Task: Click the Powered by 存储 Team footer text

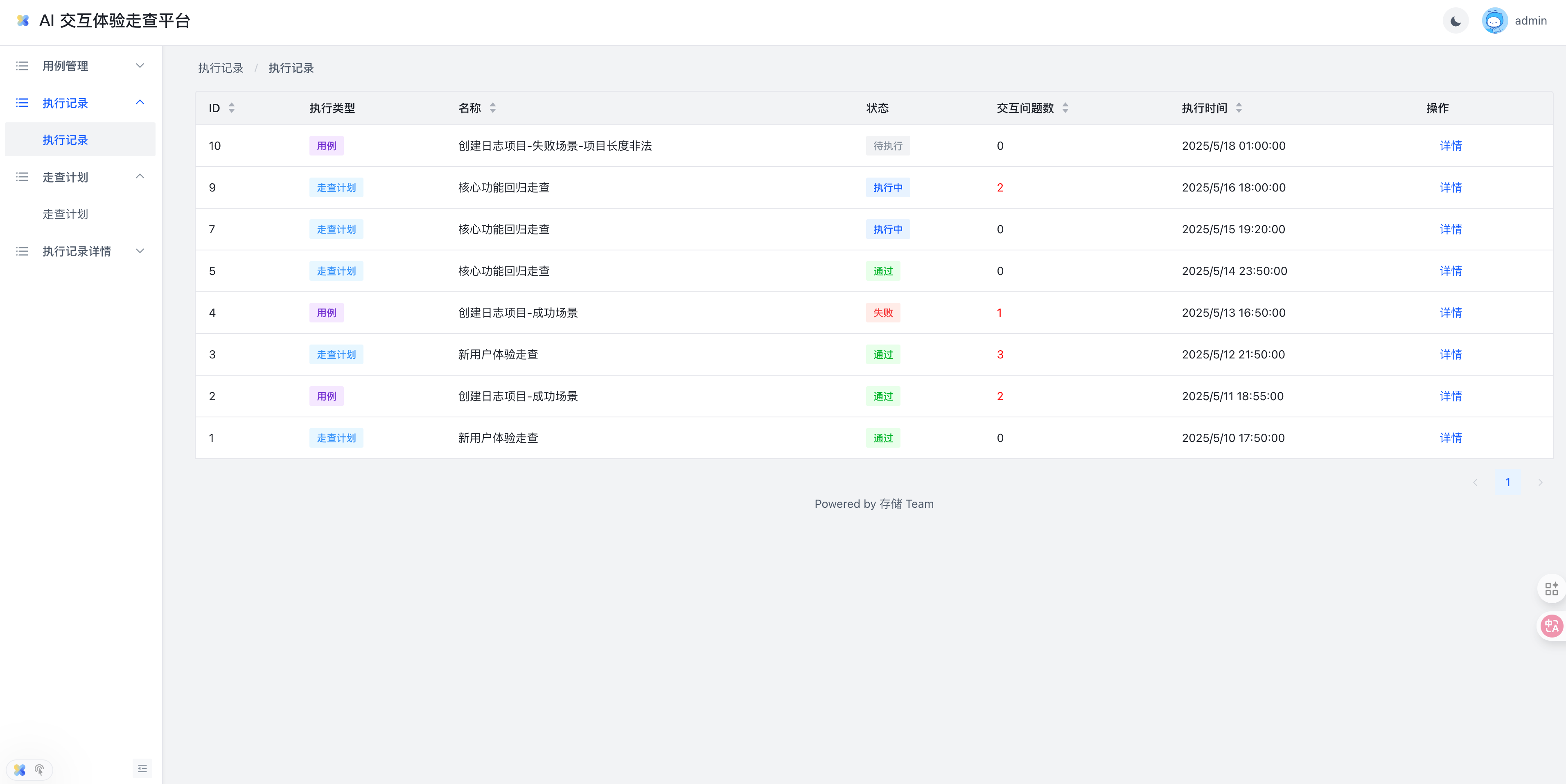Action: [x=874, y=504]
